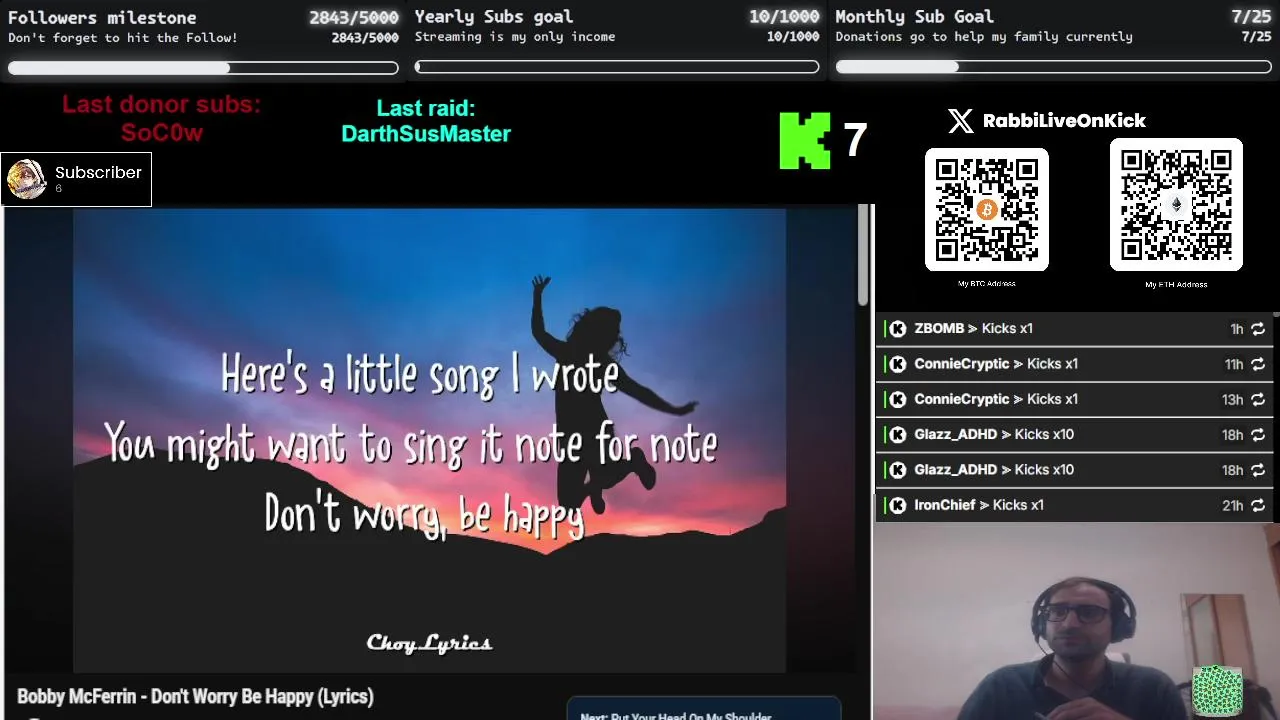
Task: Click the Choy Lyrics watermark text
Action: click(x=429, y=643)
